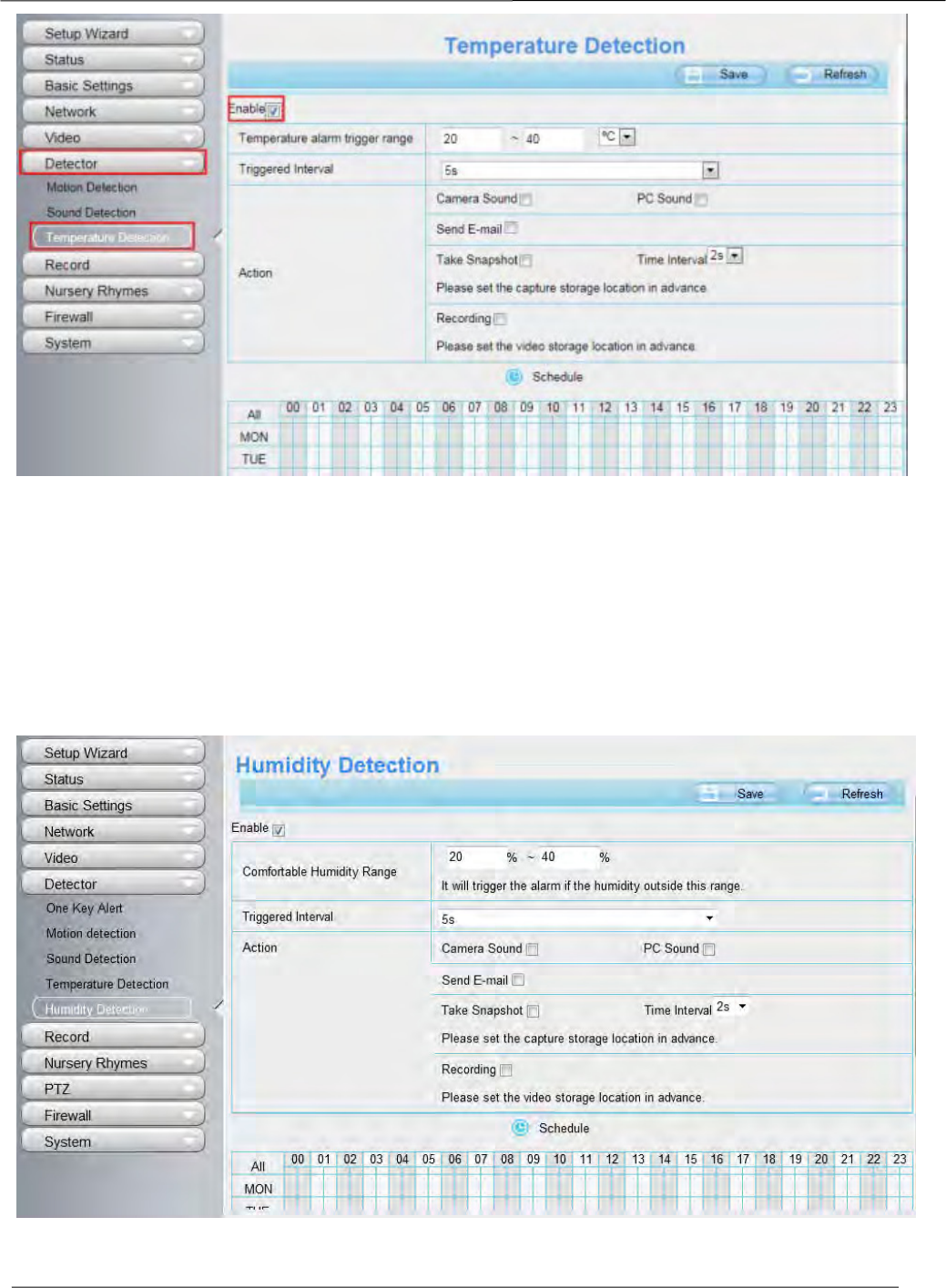Check Recording in Temperature Detection
The image size is (946, 1288).
tap(500, 319)
